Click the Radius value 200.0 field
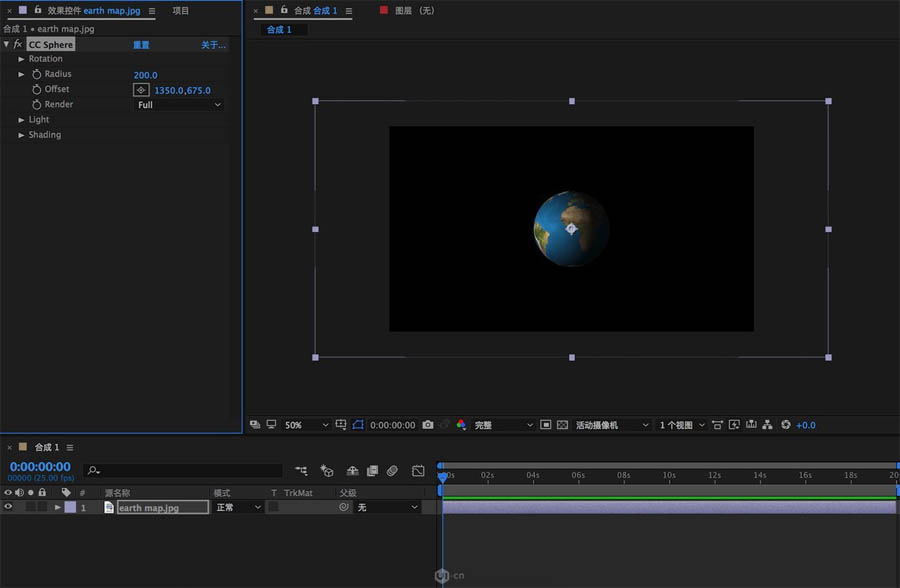900x588 pixels. (x=146, y=75)
